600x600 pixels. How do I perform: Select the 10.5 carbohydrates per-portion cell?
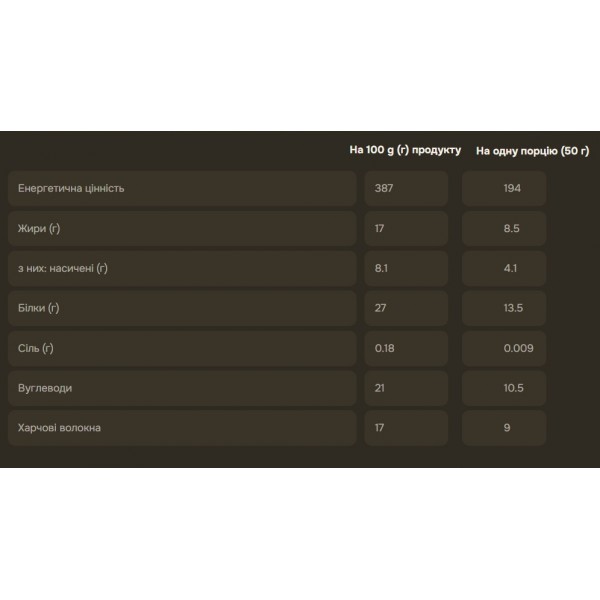(x=504, y=388)
